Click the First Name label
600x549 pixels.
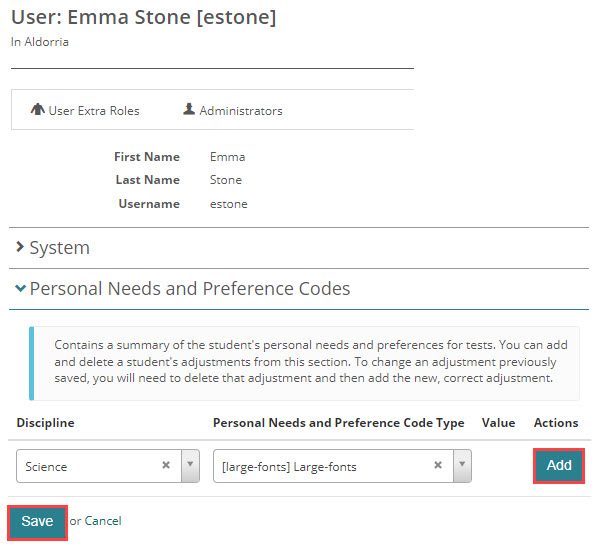pyautogui.click(x=147, y=157)
